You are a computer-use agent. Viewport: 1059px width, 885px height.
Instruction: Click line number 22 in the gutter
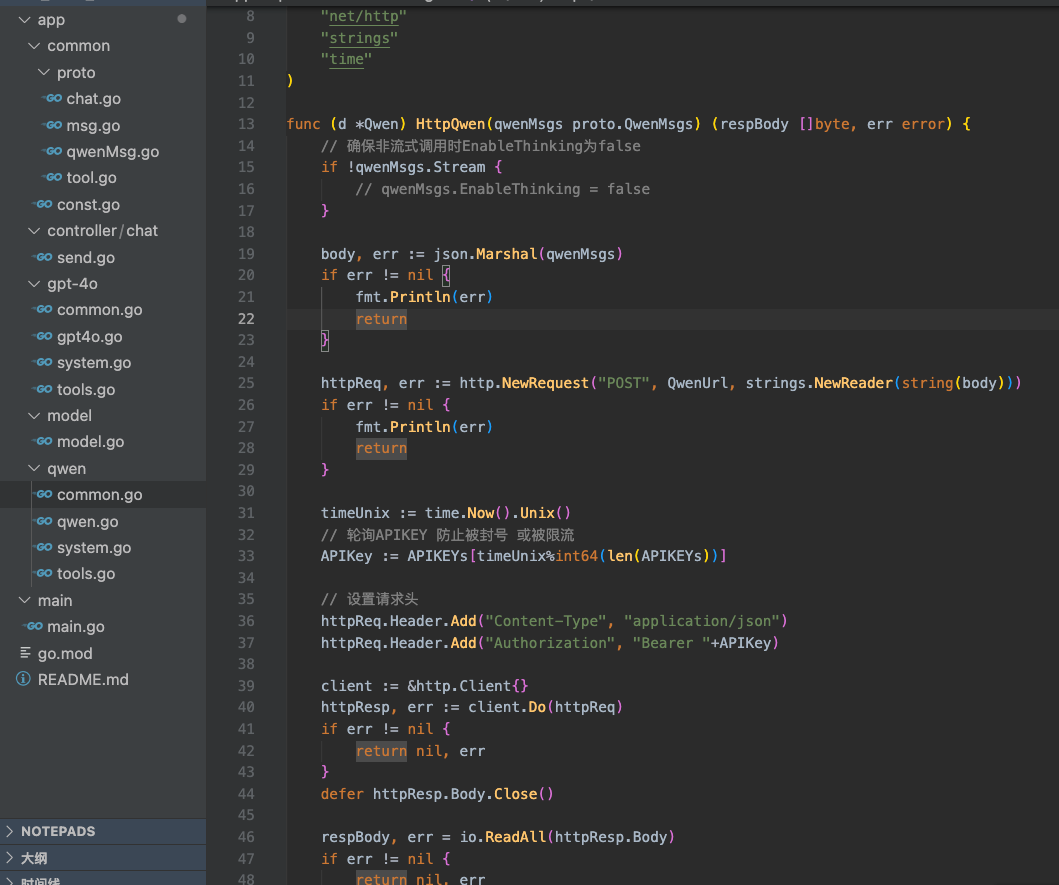click(245, 319)
